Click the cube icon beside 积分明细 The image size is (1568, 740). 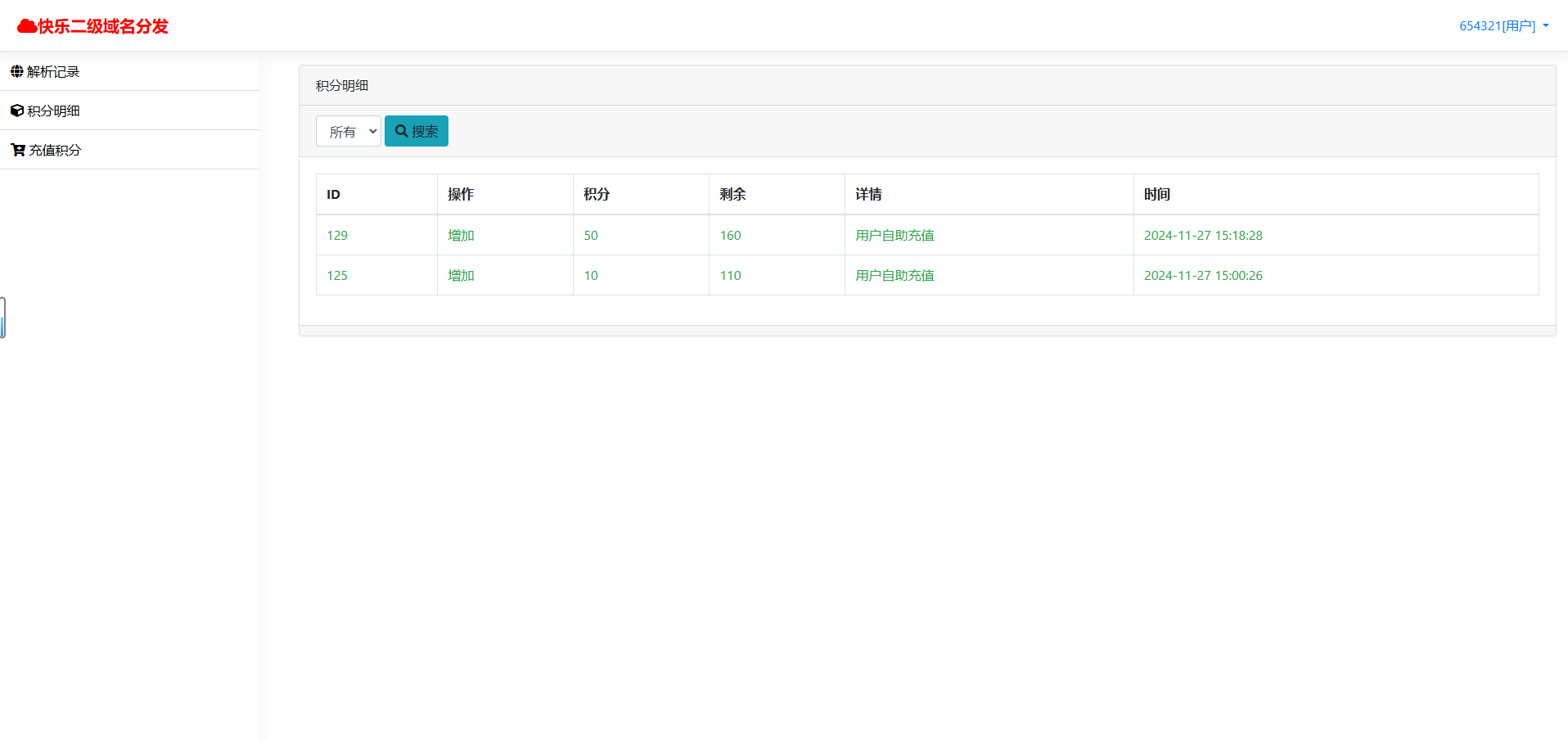pos(16,111)
